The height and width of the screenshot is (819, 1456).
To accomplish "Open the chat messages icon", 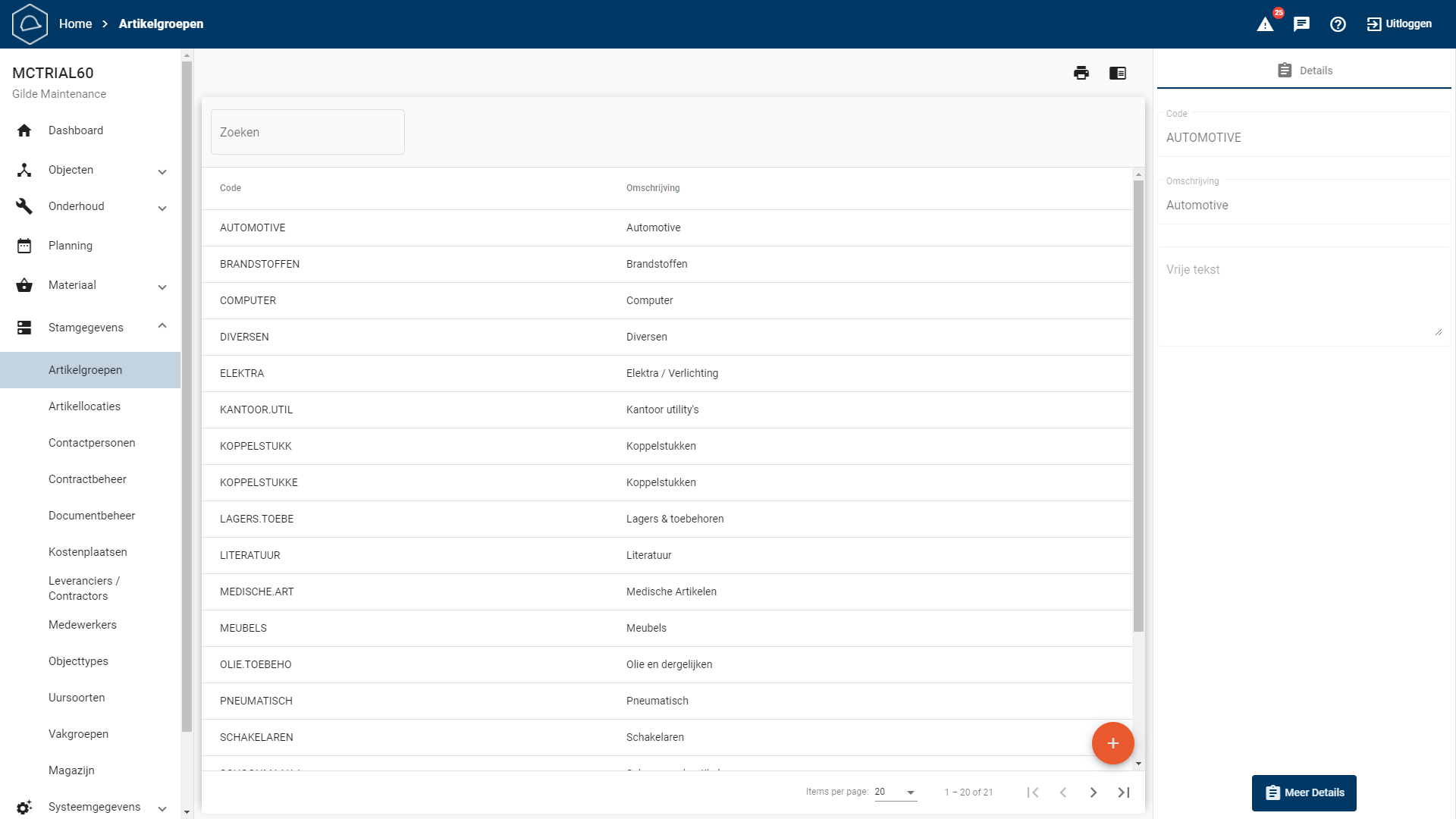I will pyautogui.click(x=1301, y=24).
